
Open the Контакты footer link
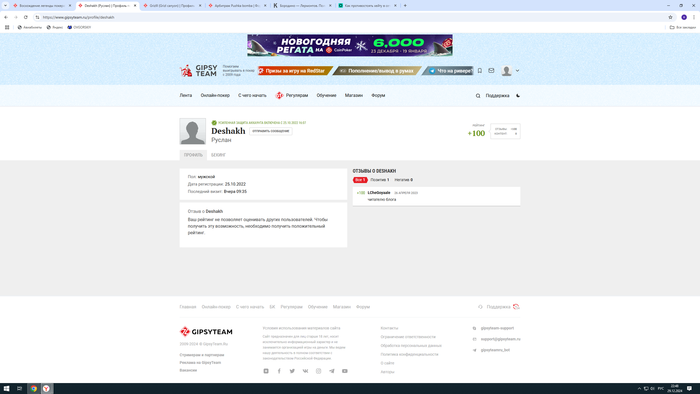point(389,328)
